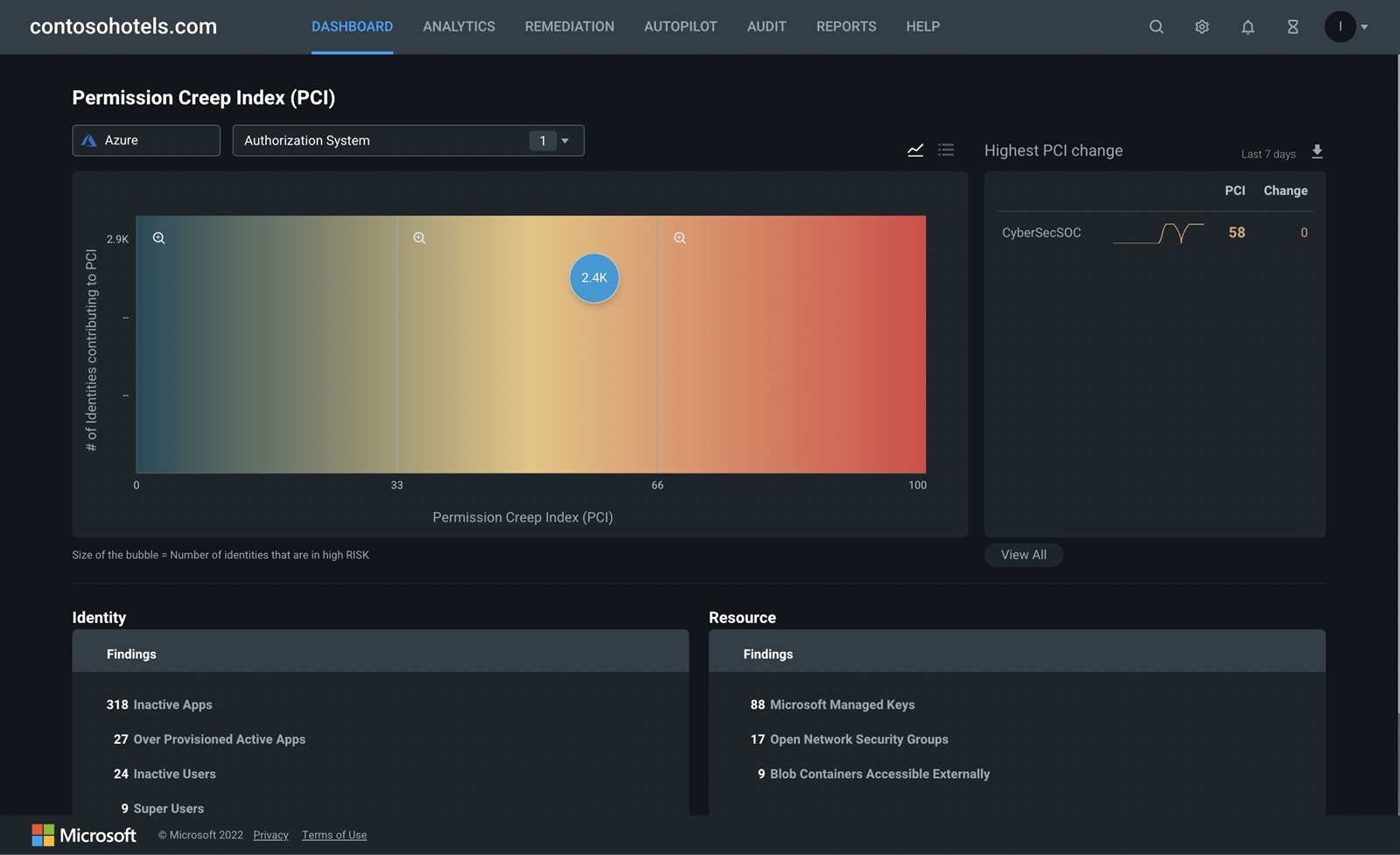Zoom into the 0-33 PCI range
The width and height of the screenshot is (1400, 855).
[158, 238]
